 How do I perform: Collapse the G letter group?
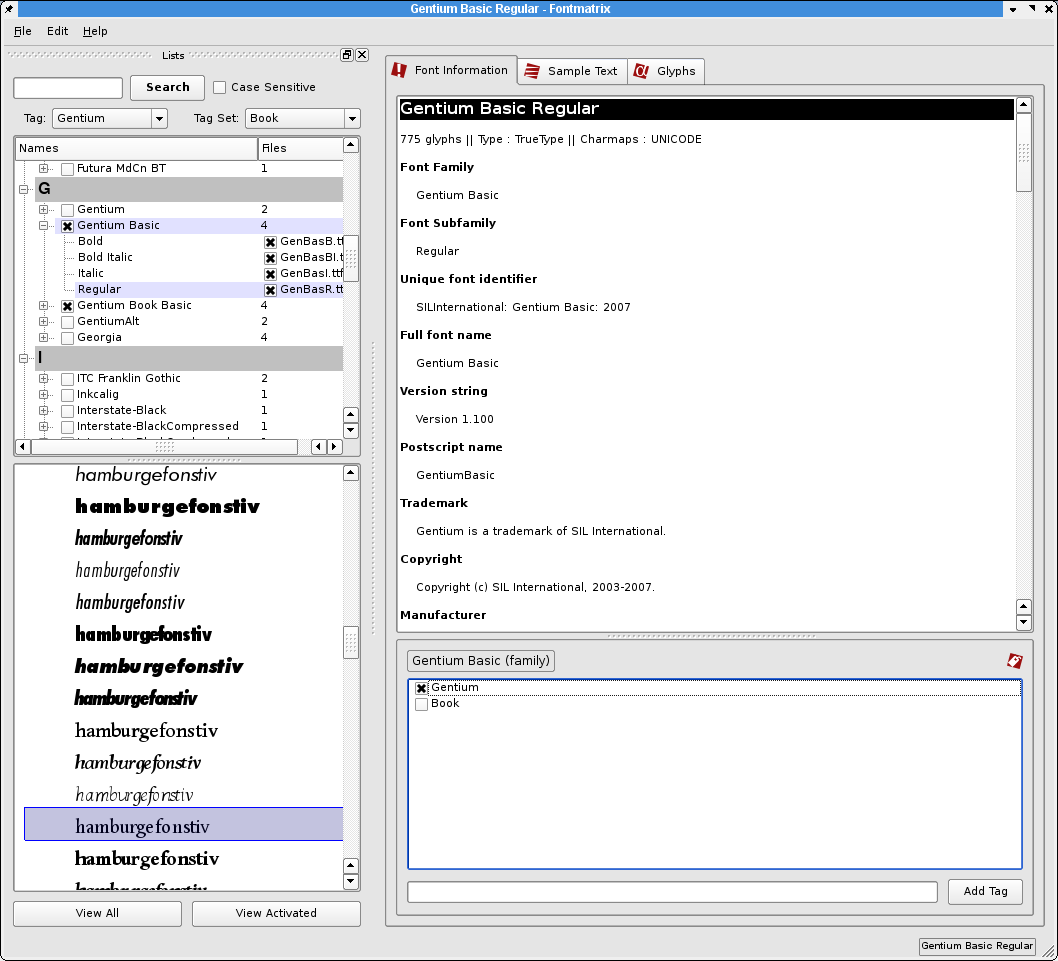(24, 189)
